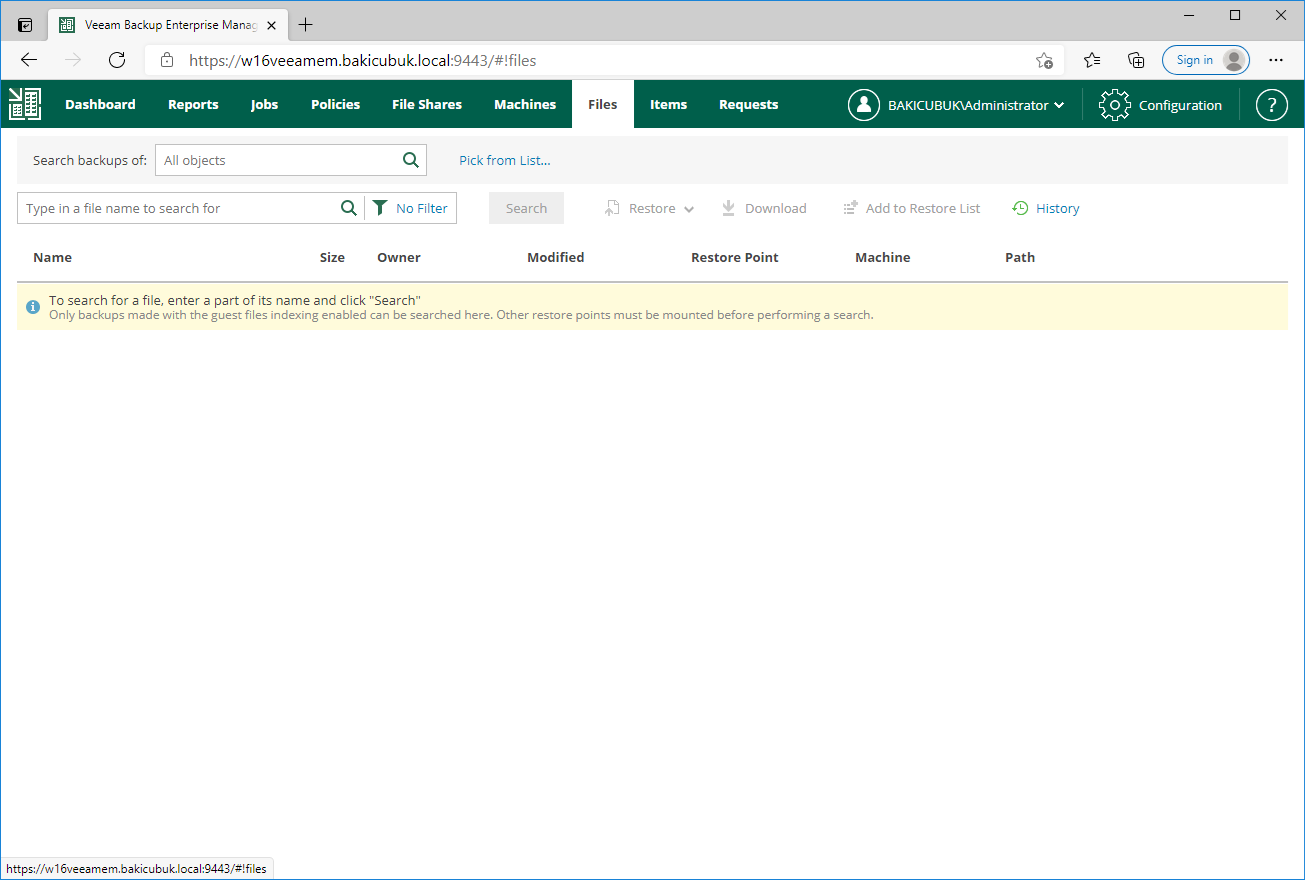1305x880 pixels.
Task: Click the blue info icon in banner
Action: (33, 306)
